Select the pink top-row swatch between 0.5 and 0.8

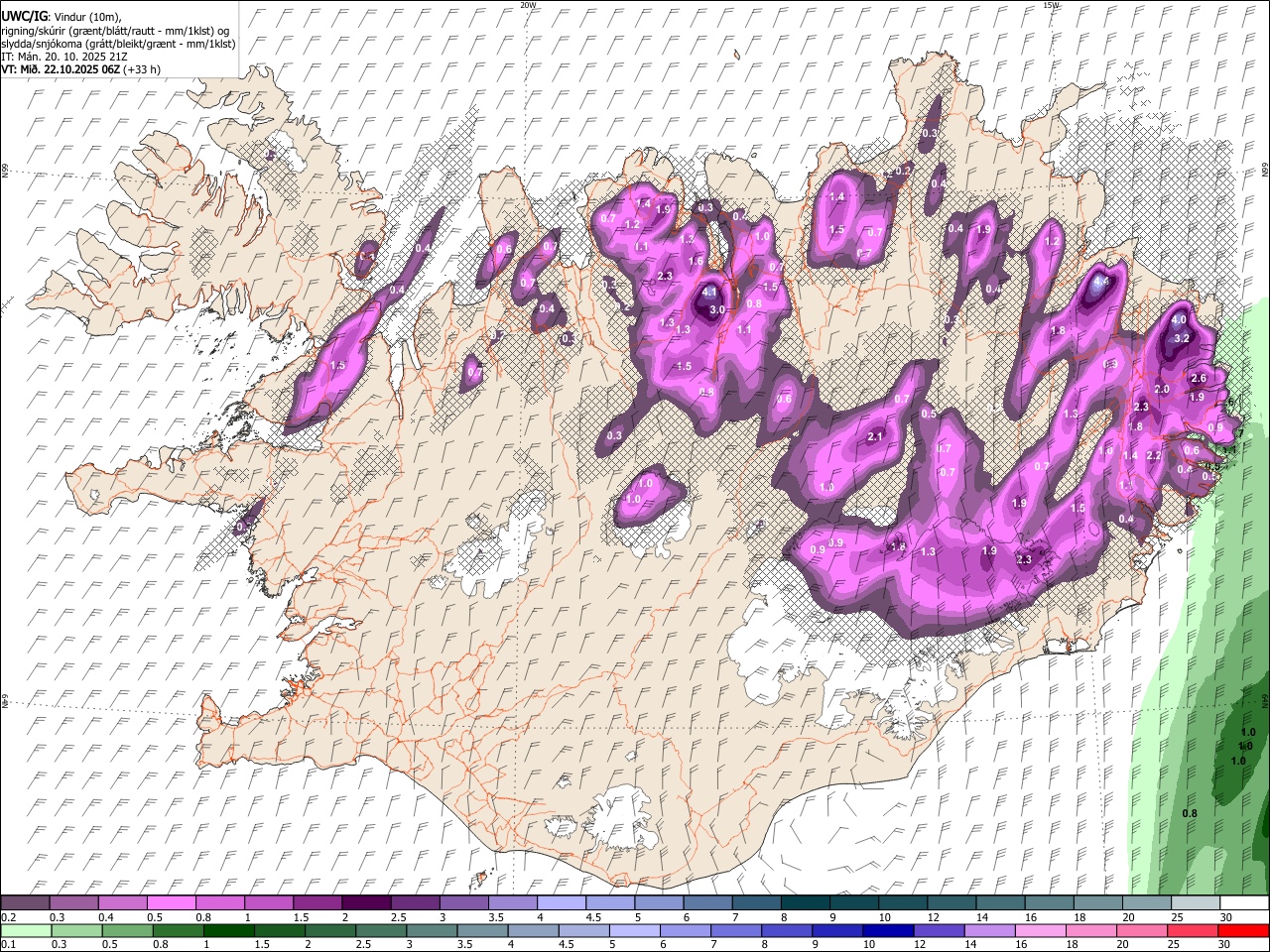point(171,902)
